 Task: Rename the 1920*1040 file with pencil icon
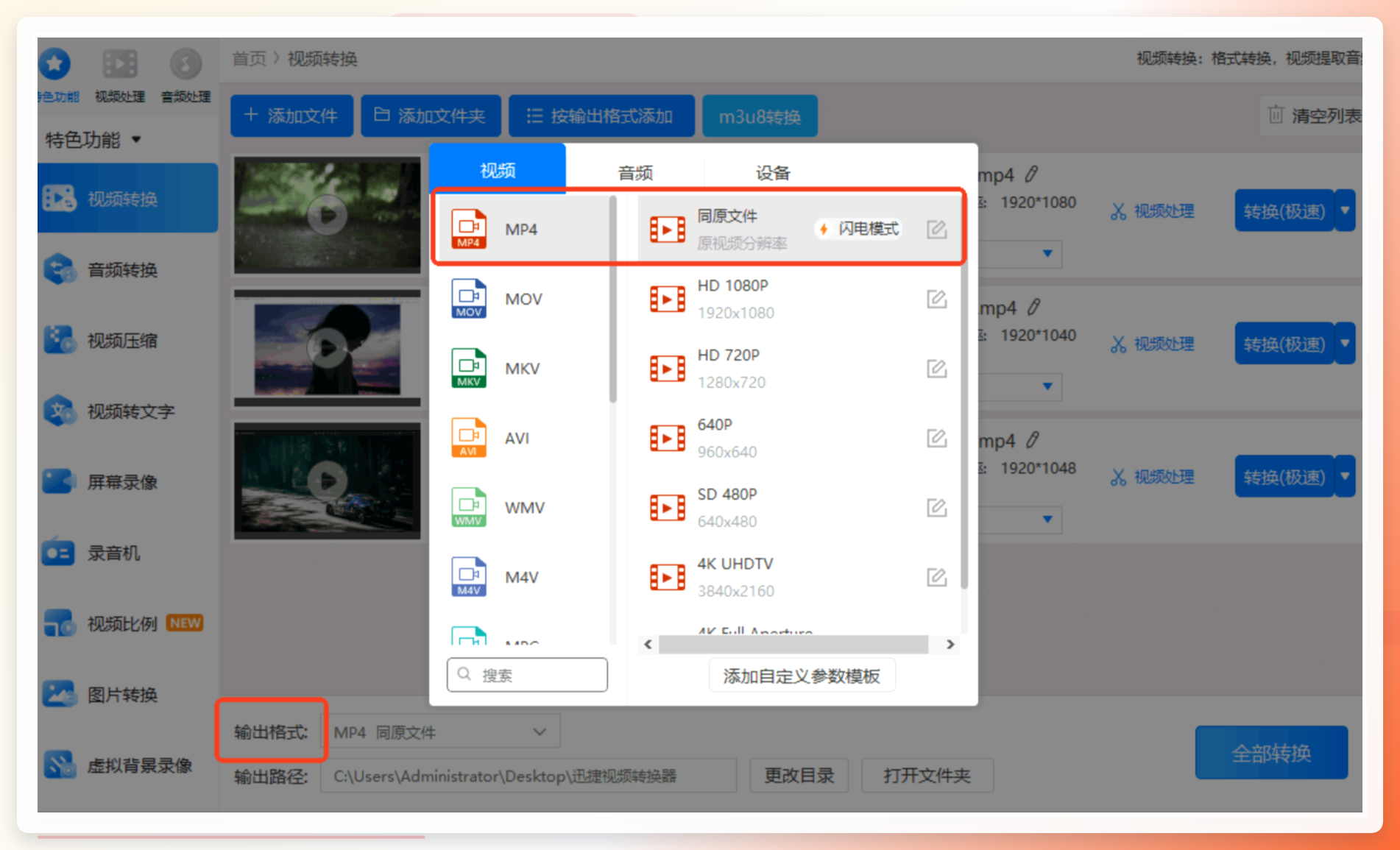1034,307
